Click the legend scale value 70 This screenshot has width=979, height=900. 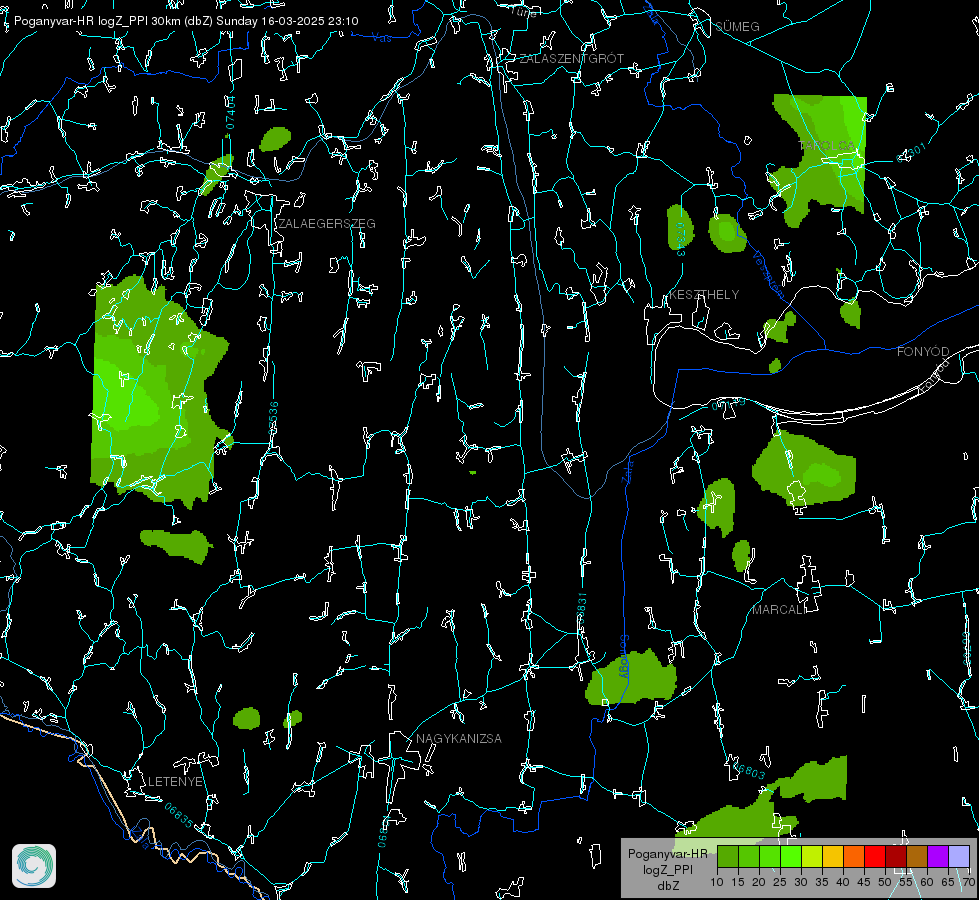click(x=968, y=882)
